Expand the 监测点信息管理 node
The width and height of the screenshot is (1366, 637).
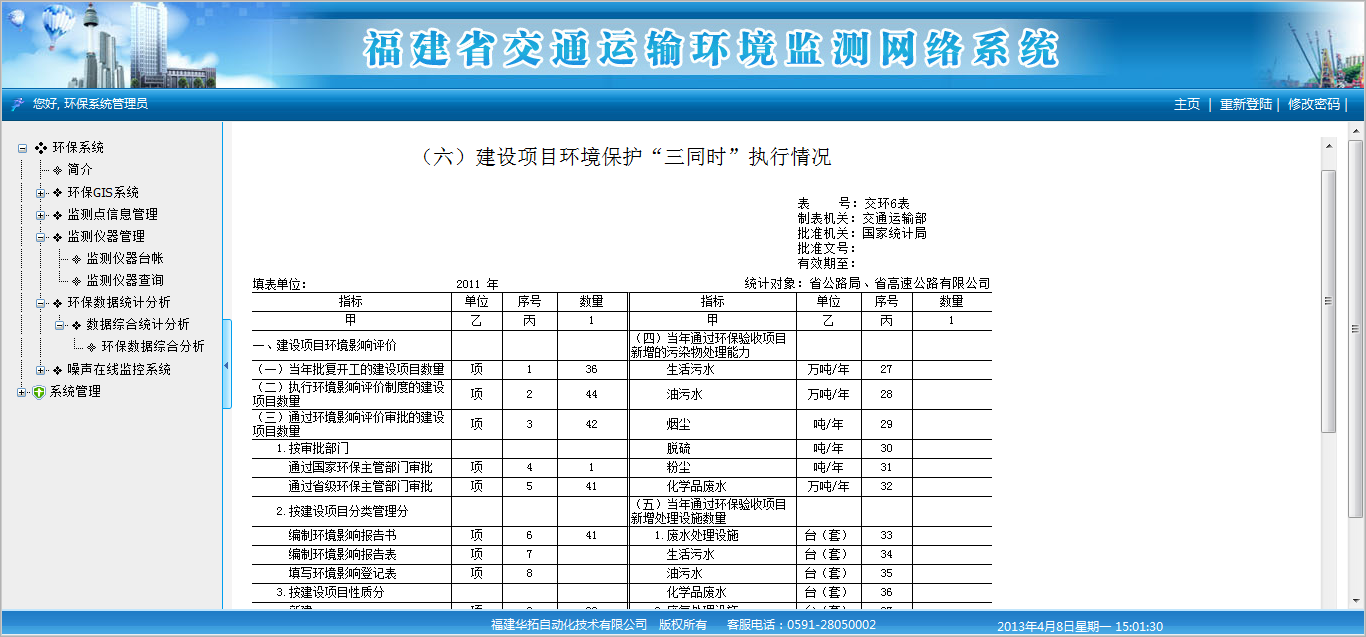coord(41,214)
